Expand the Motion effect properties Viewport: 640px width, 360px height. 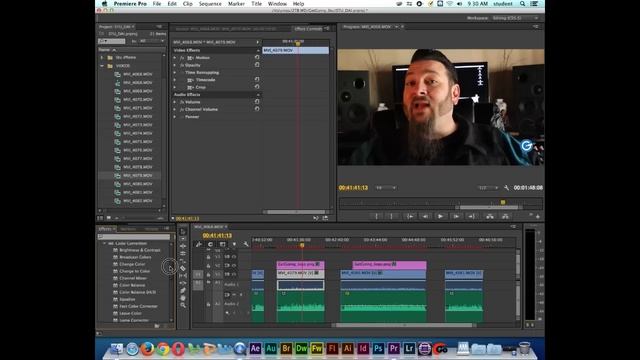175,58
